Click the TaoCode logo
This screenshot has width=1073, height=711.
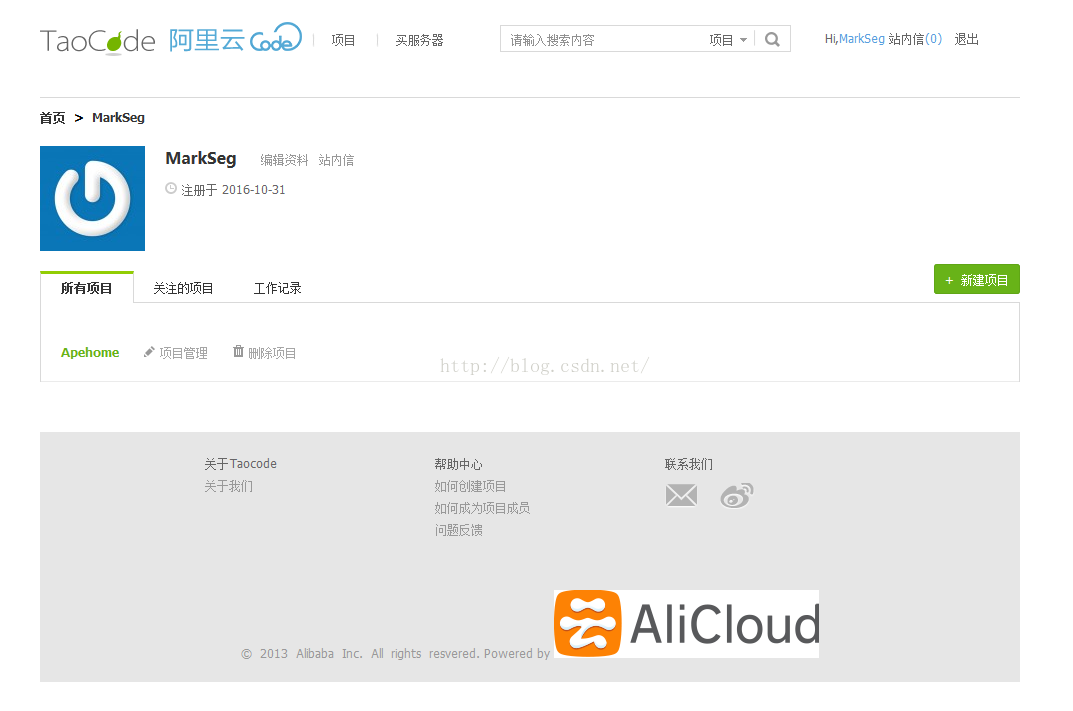(x=97, y=41)
